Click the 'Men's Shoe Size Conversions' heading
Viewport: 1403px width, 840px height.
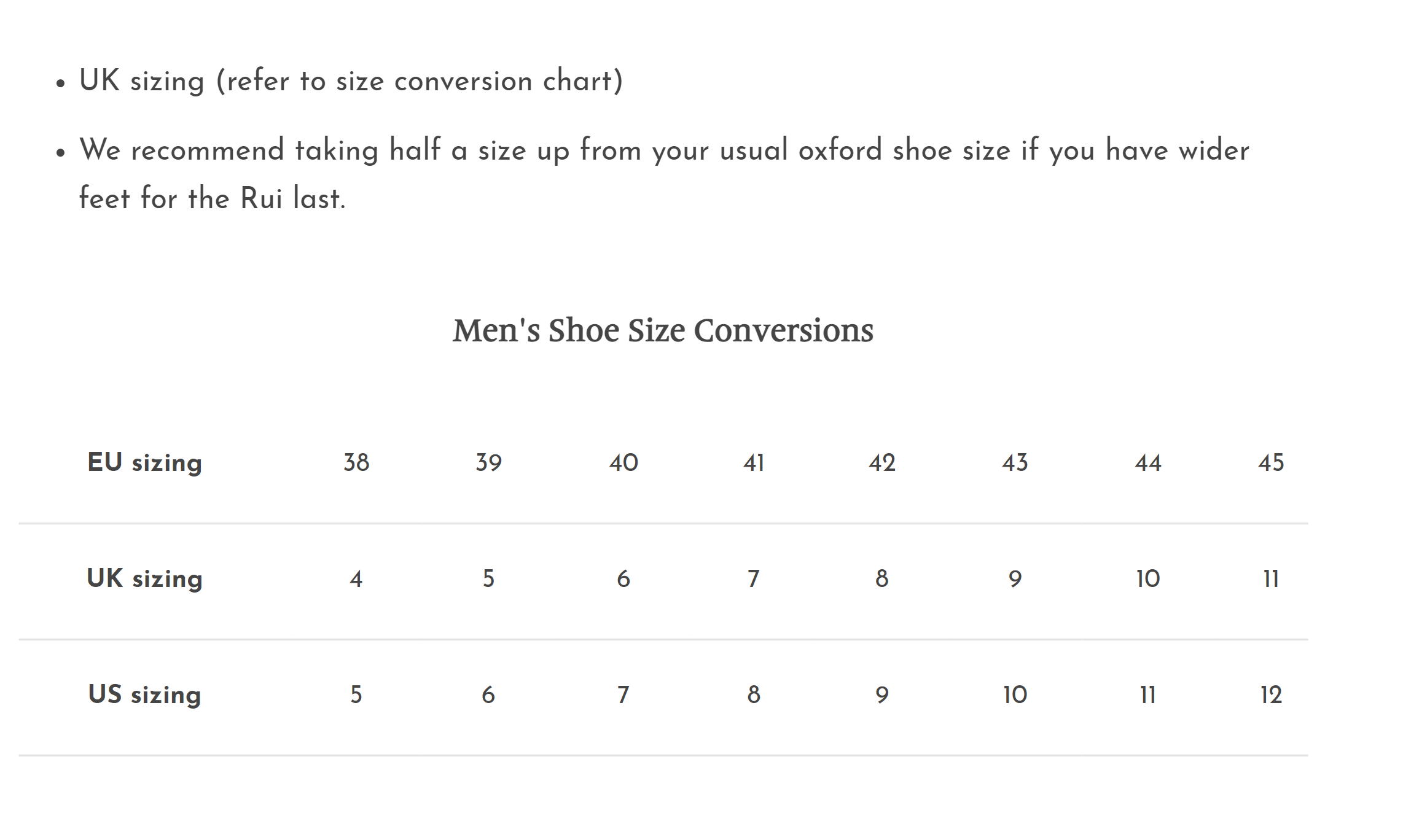point(663,330)
